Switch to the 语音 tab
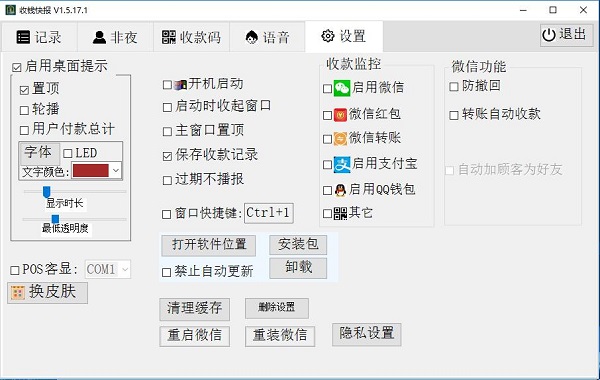600x380 pixels. pyautogui.click(x=267, y=37)
